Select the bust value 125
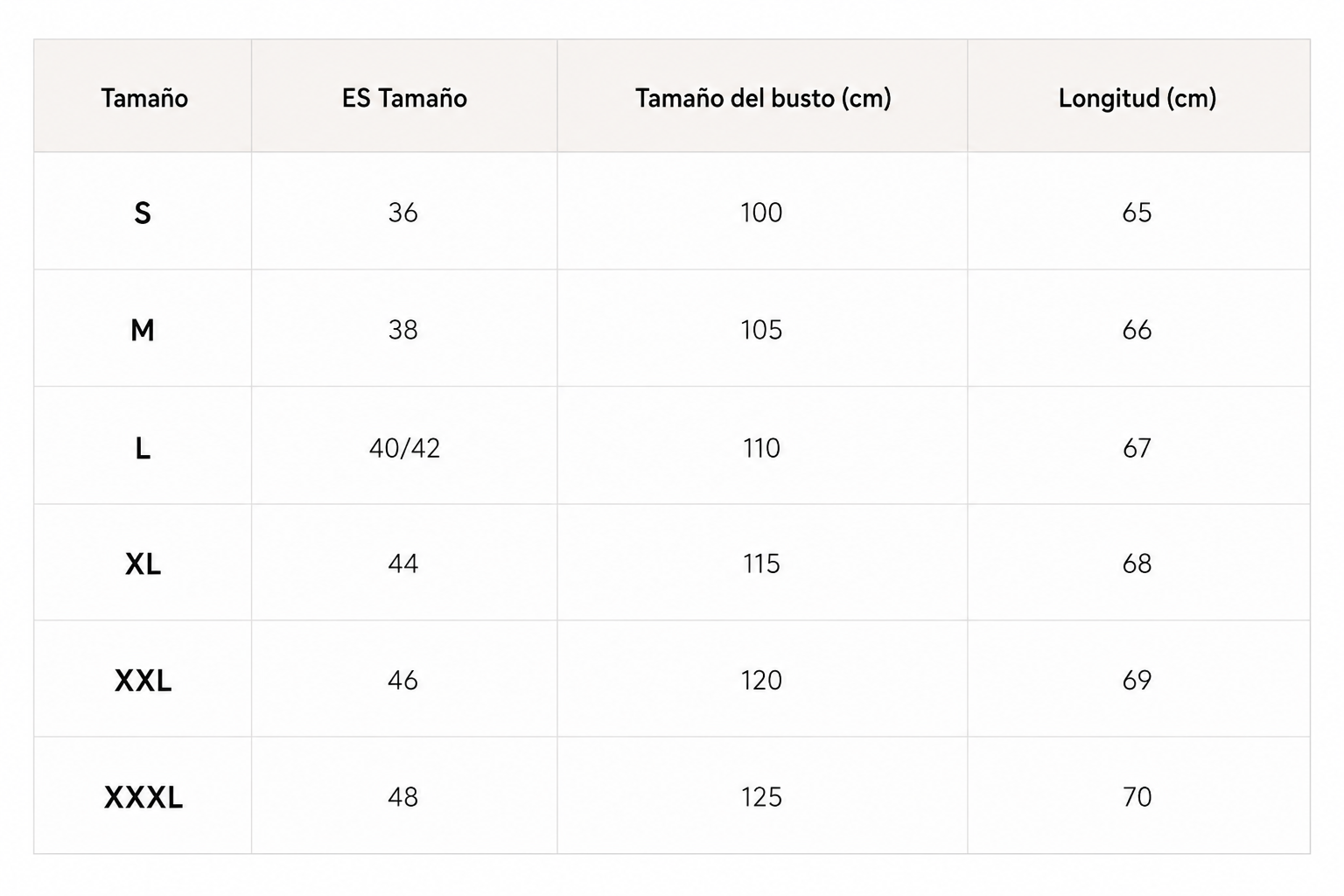 point(761,797)
